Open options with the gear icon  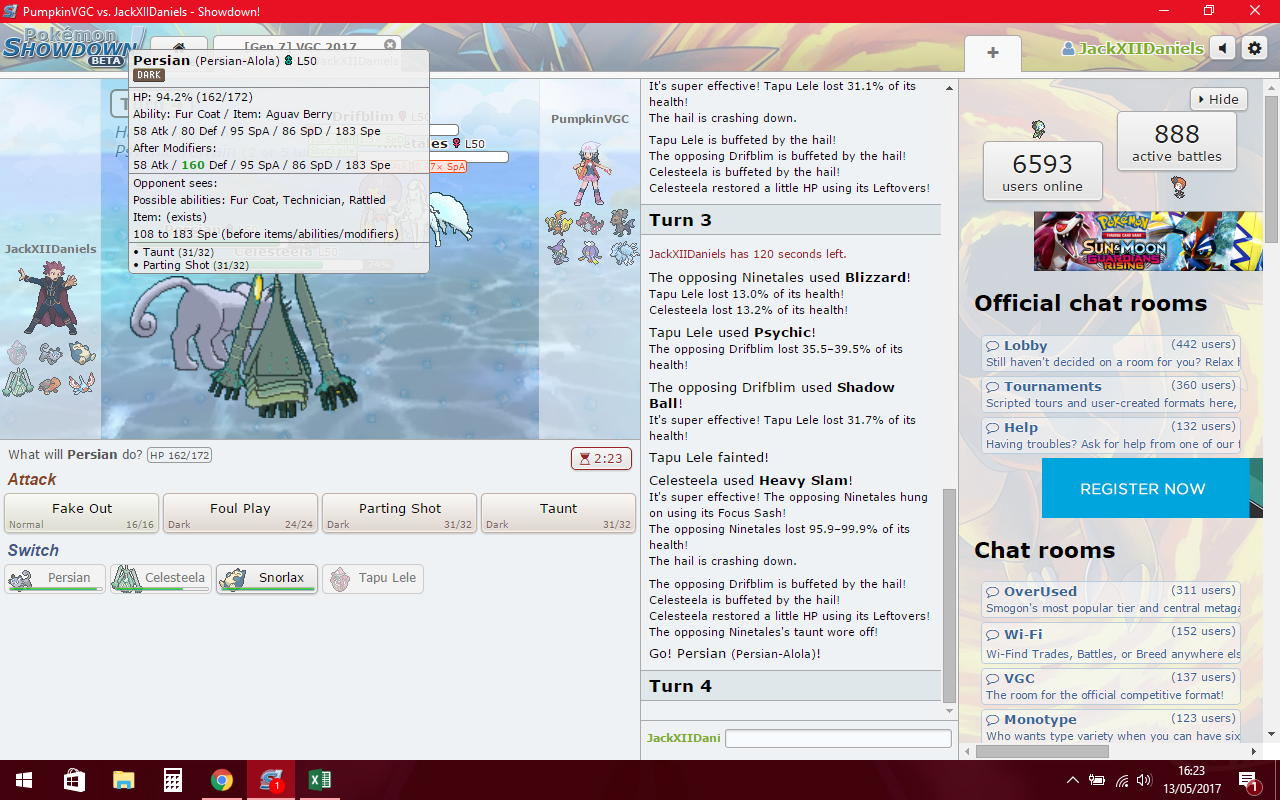click(1254, 48)
